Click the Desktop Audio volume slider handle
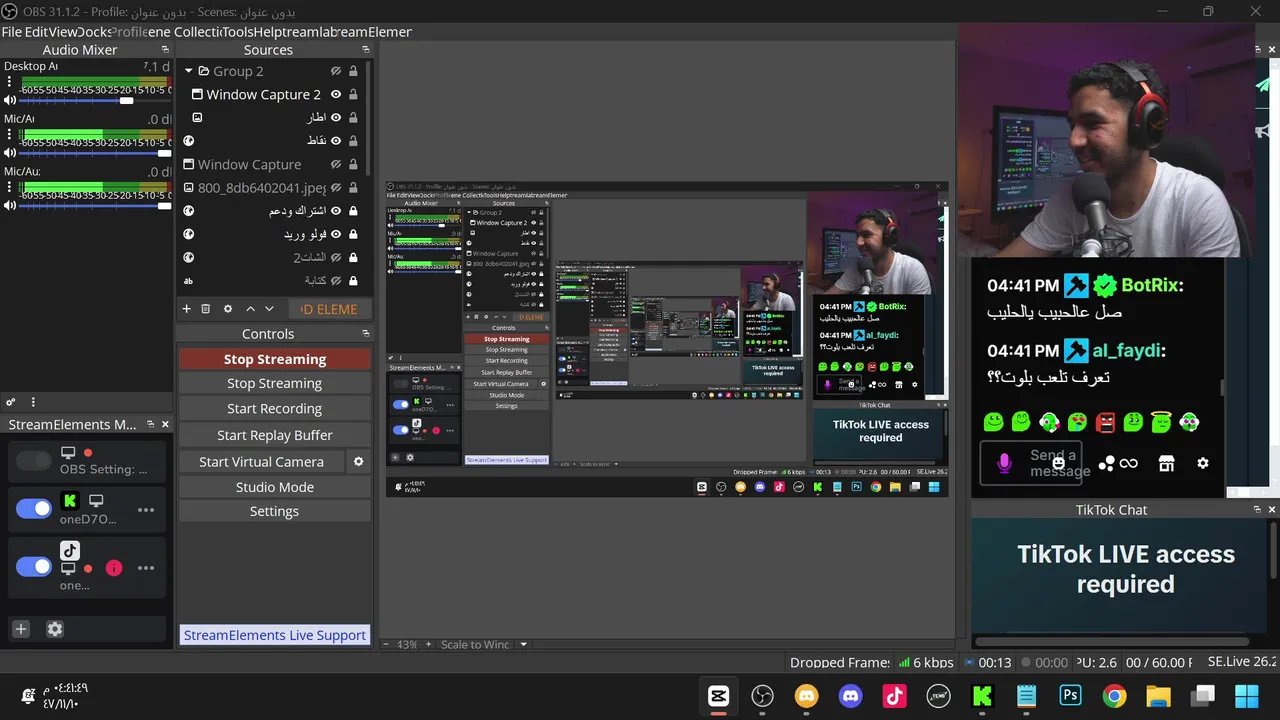Viewport: 1280px width, 720px height. pyautogui.click(x=127, y=100)
